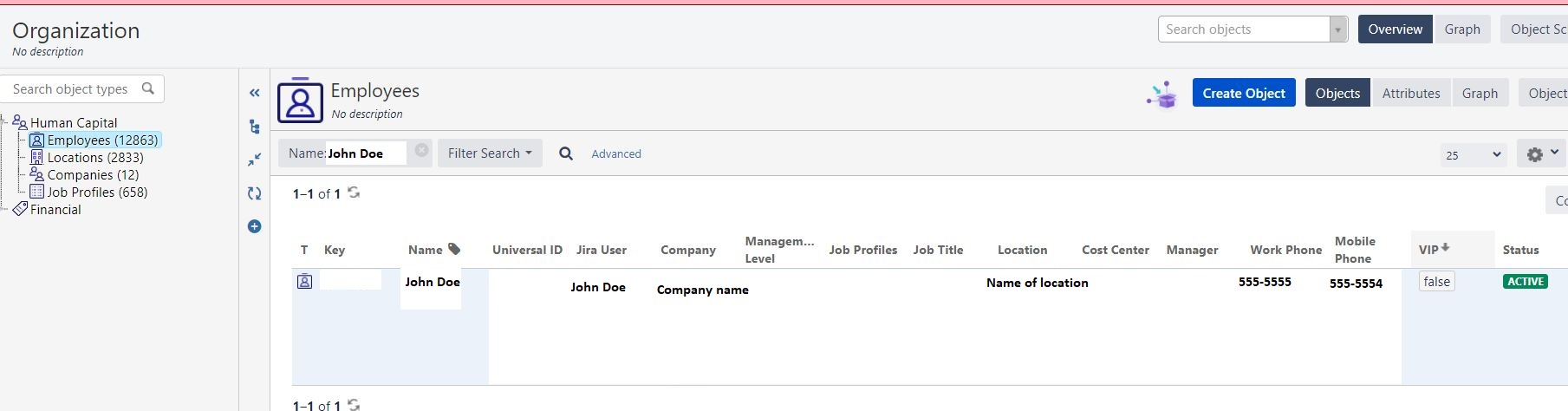Open Objects tab for Employees

(1337, 93)
